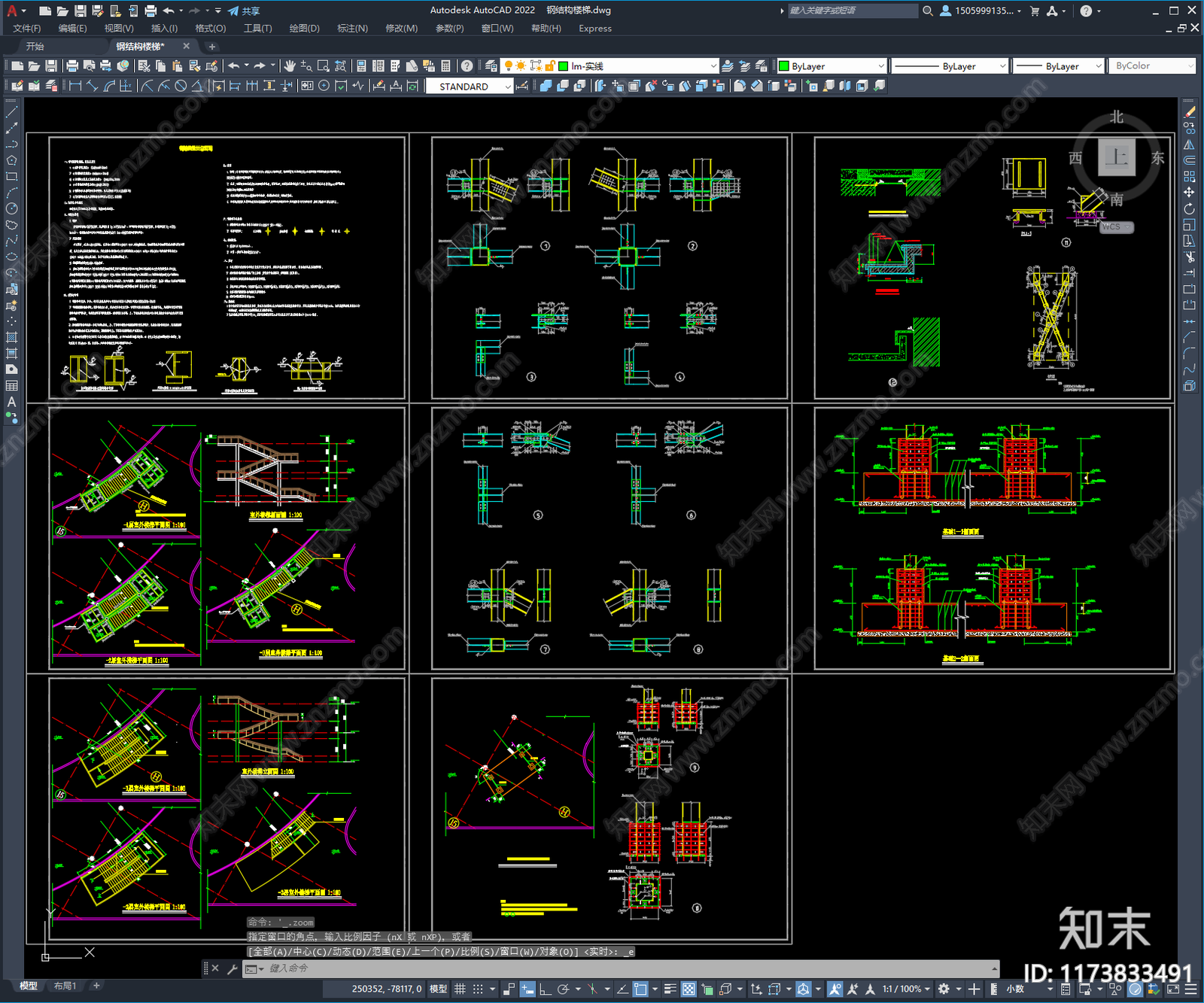Open the 文件(F) menu
This screenshot has width=1204, height=1003.
[27, 29]
